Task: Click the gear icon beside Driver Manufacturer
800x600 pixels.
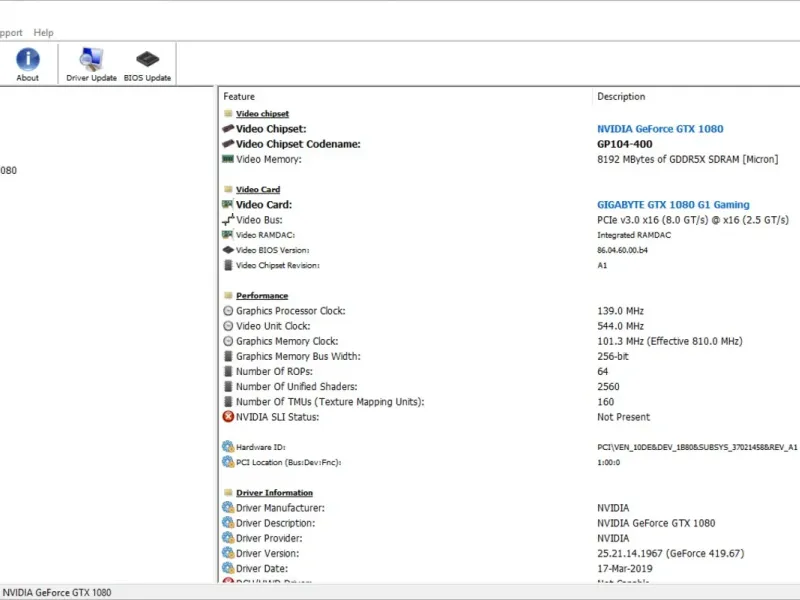Action: pyautogui.click(x=228, y=508)
